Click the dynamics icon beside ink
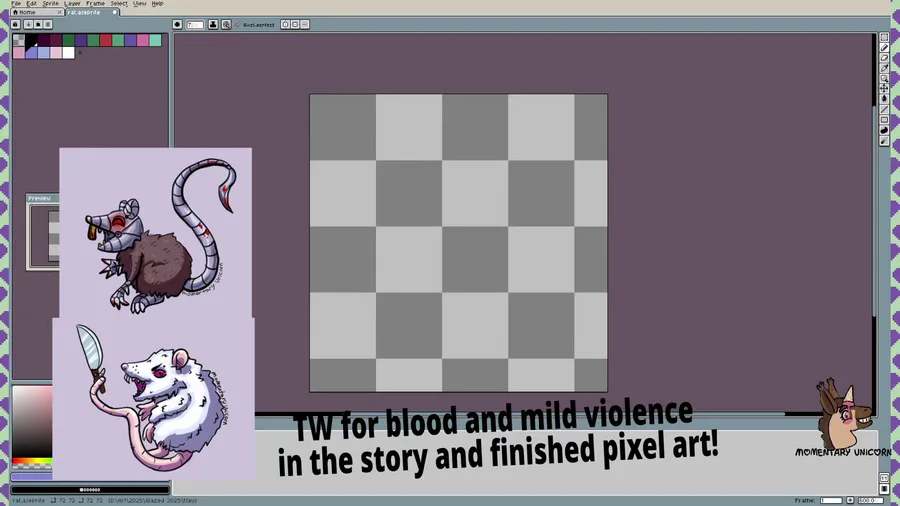This screenshot has width=900, height=506. coord(226,25)
